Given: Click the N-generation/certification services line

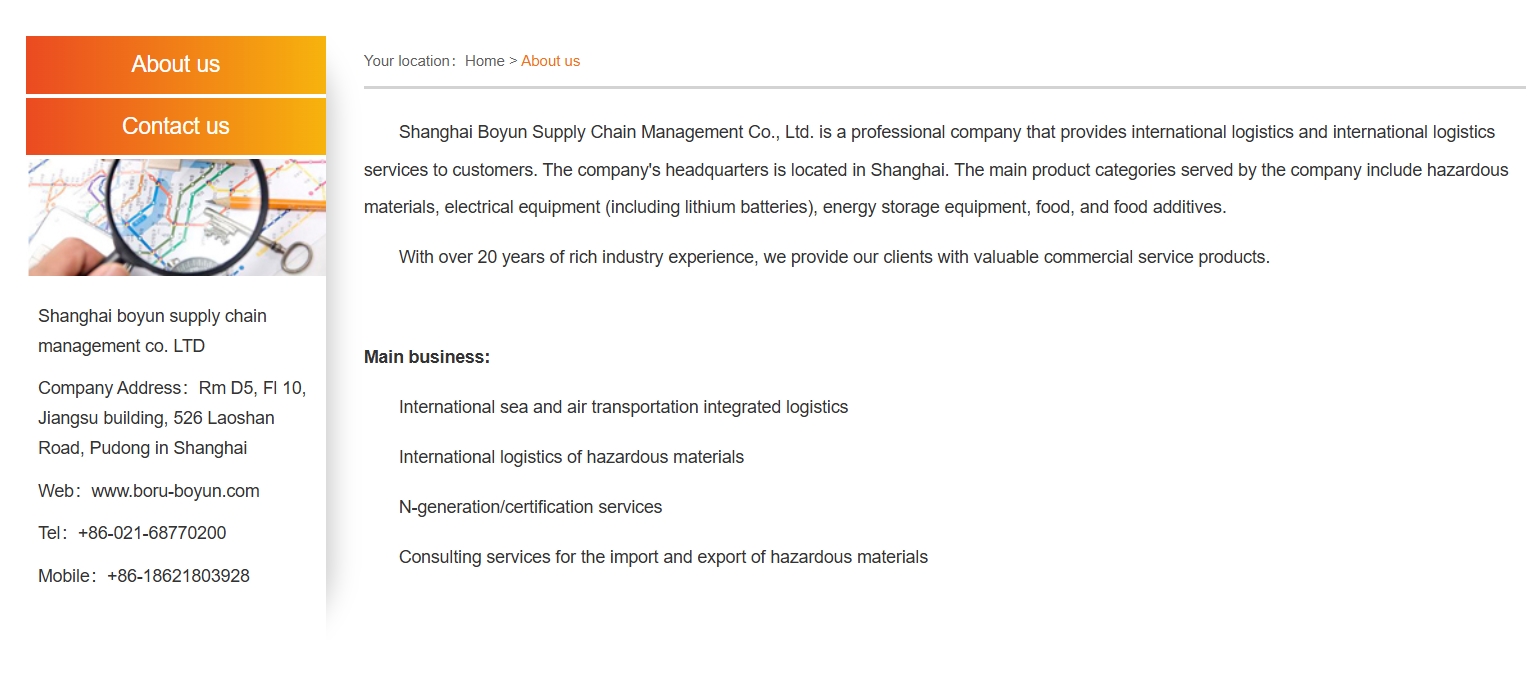Looking at the screenshot, I should point(530,507).
